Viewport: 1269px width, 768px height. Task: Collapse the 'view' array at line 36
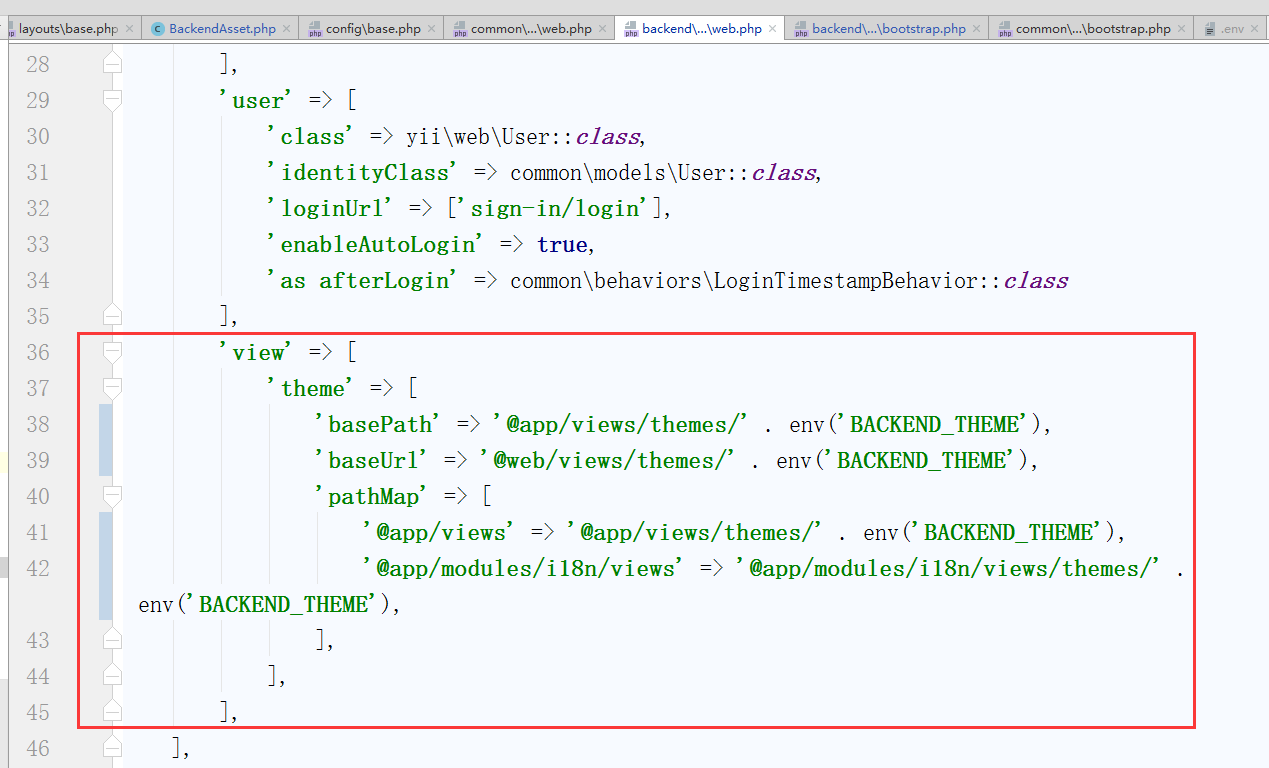[x=112, y=352]
